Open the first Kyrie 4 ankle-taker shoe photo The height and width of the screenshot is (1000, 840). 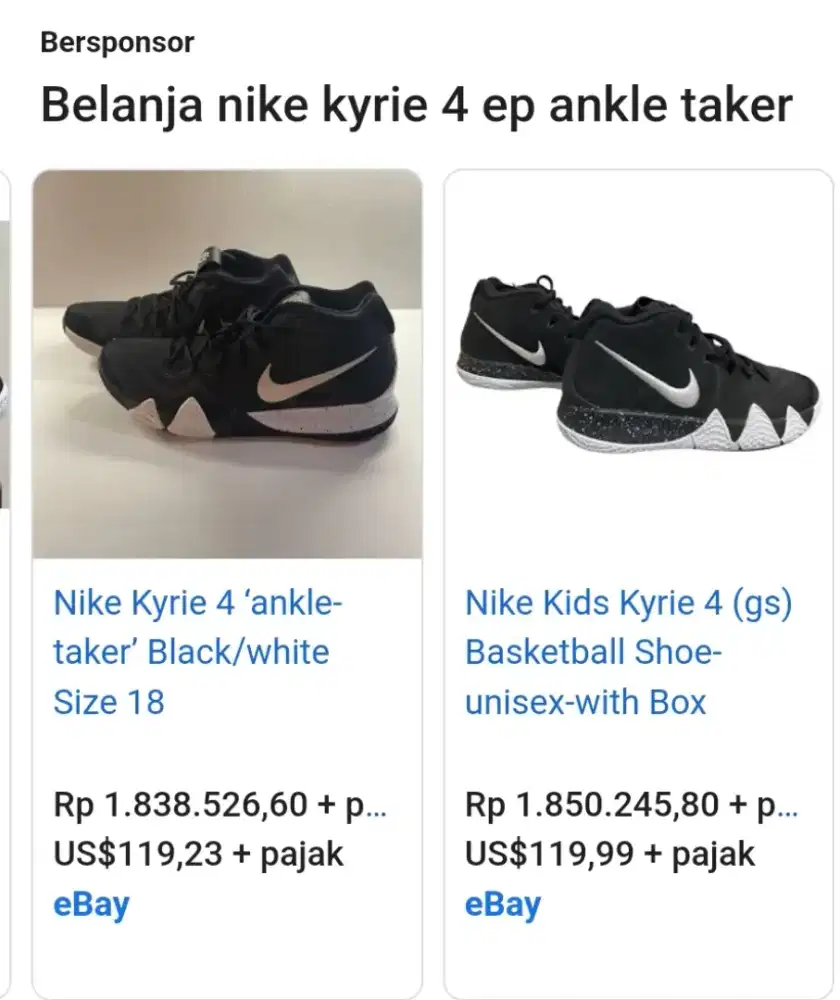click(228, 363)
